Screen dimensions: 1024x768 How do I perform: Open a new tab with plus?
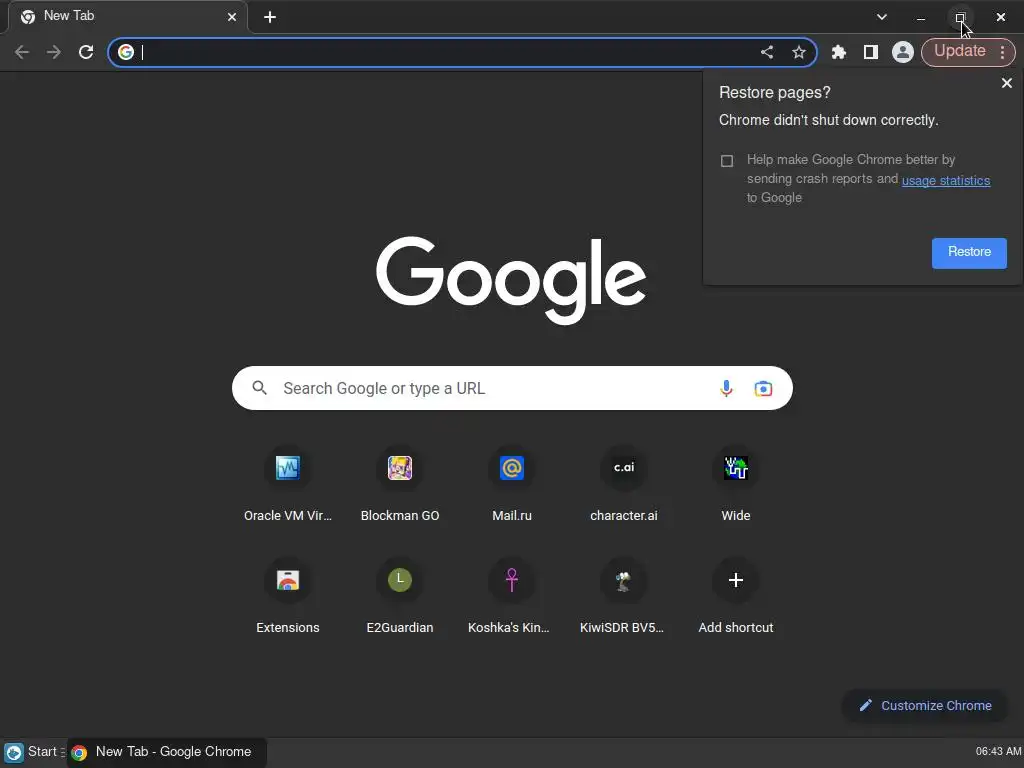click(270, 18)
